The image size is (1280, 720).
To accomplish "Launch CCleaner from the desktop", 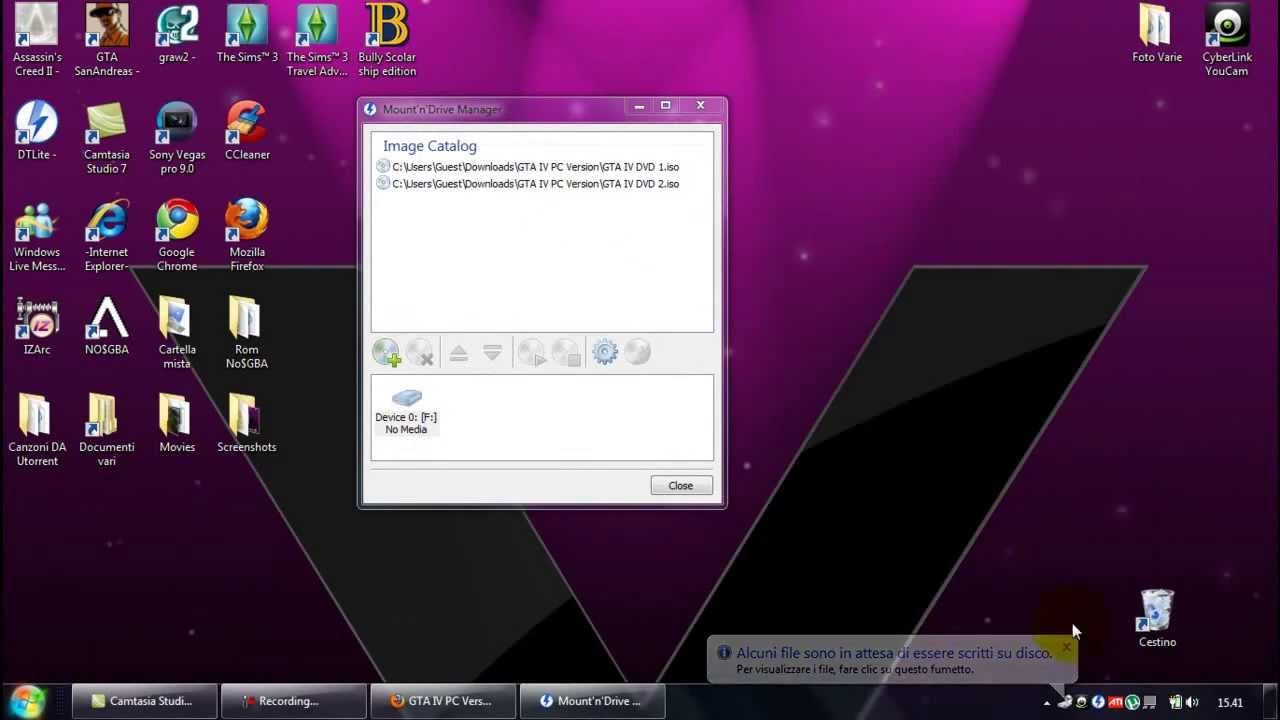I will point(247,130).
